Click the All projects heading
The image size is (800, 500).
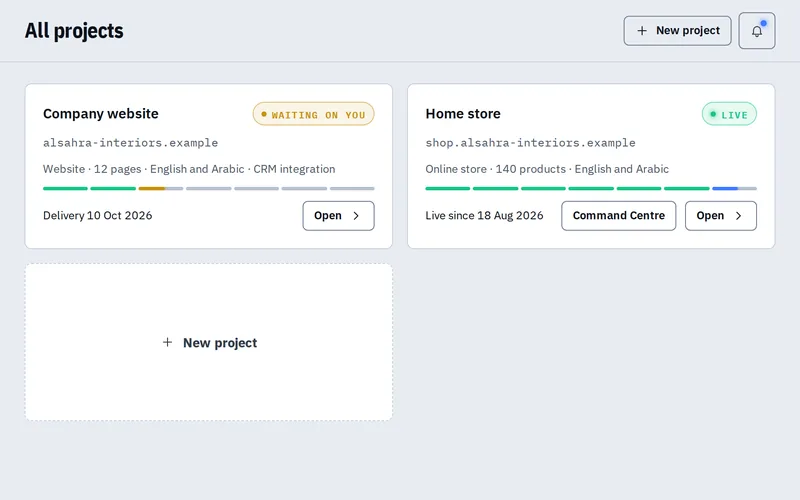click(74, 31)
